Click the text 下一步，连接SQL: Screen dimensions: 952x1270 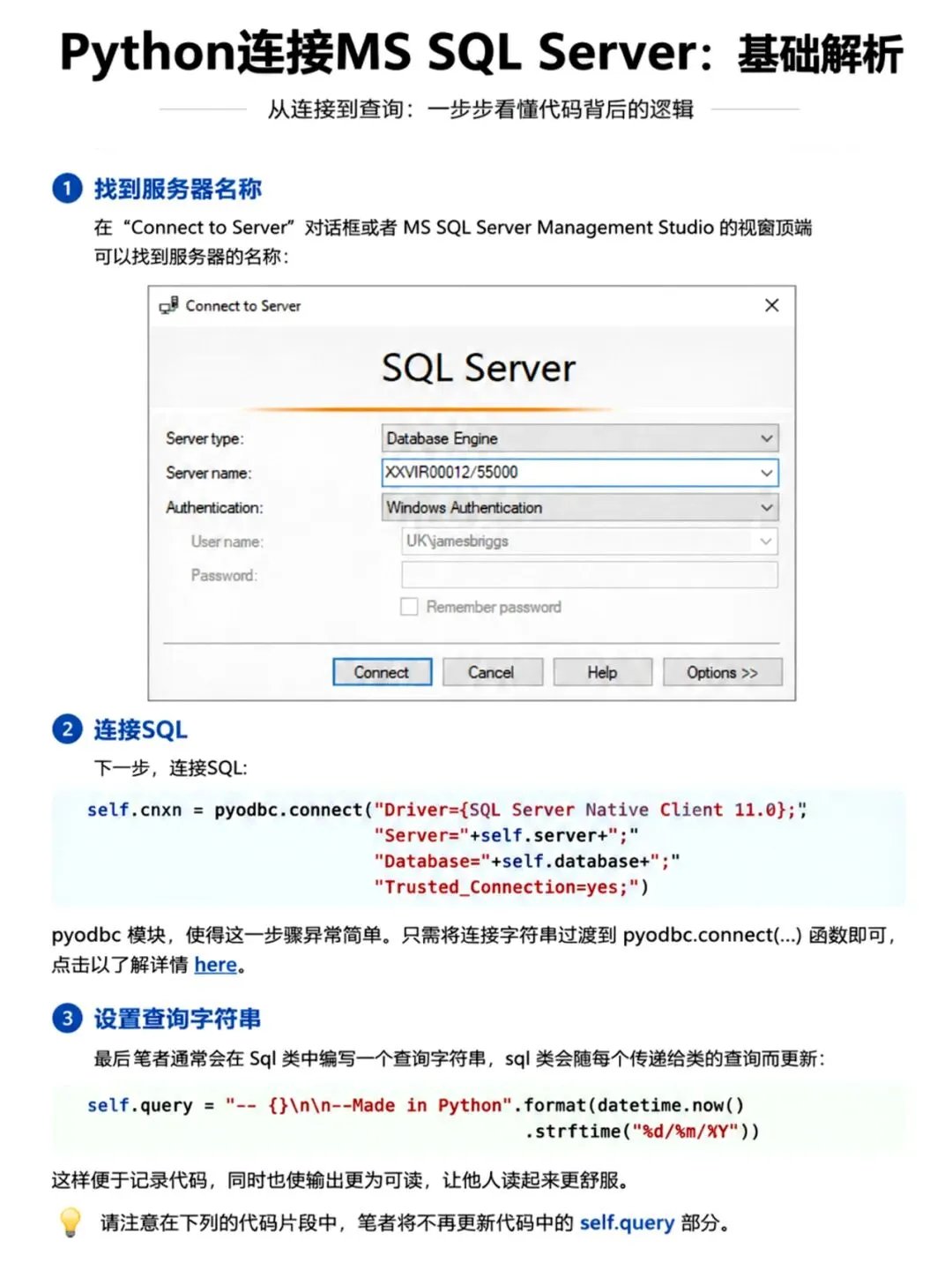[x=171, y=768]
